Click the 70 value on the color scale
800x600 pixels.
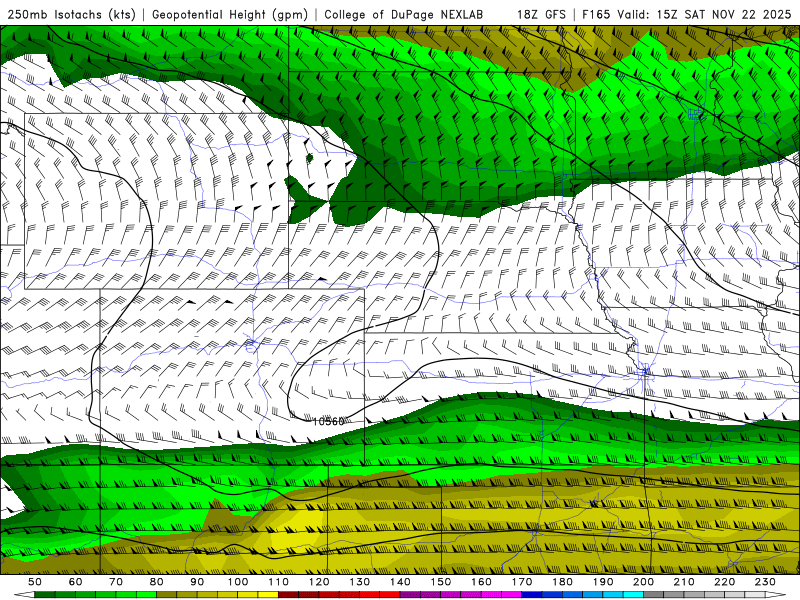116,582
